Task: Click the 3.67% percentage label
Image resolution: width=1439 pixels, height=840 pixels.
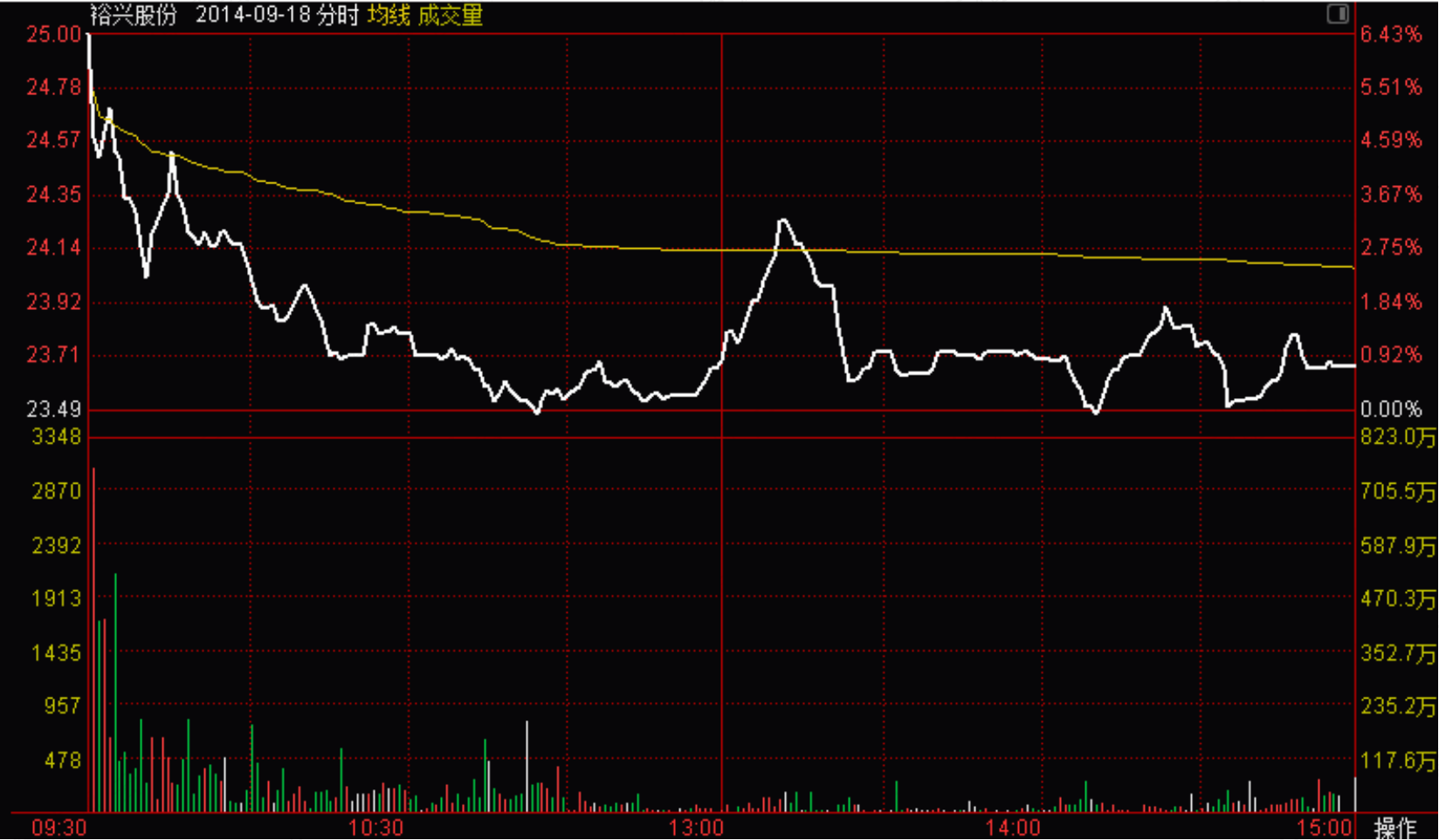Action: pyautogui.click(x=1392, y=194)
